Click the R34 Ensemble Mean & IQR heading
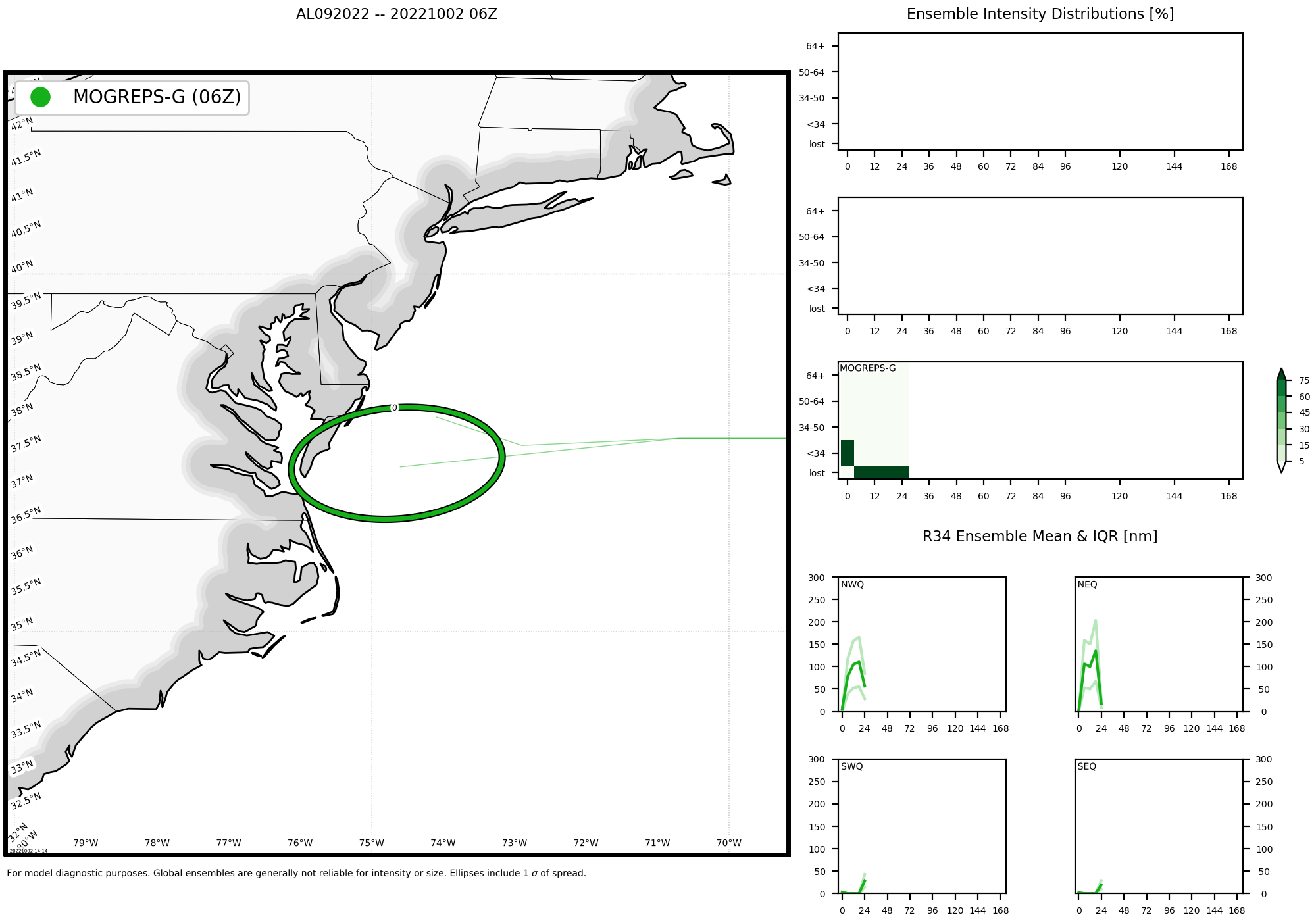The width and height of the screenshot is (1316, 921). point(1040,536)
